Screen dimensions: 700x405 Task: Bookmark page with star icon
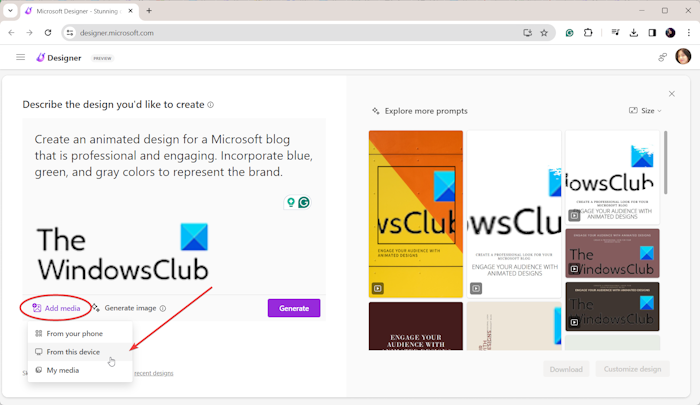544,33
